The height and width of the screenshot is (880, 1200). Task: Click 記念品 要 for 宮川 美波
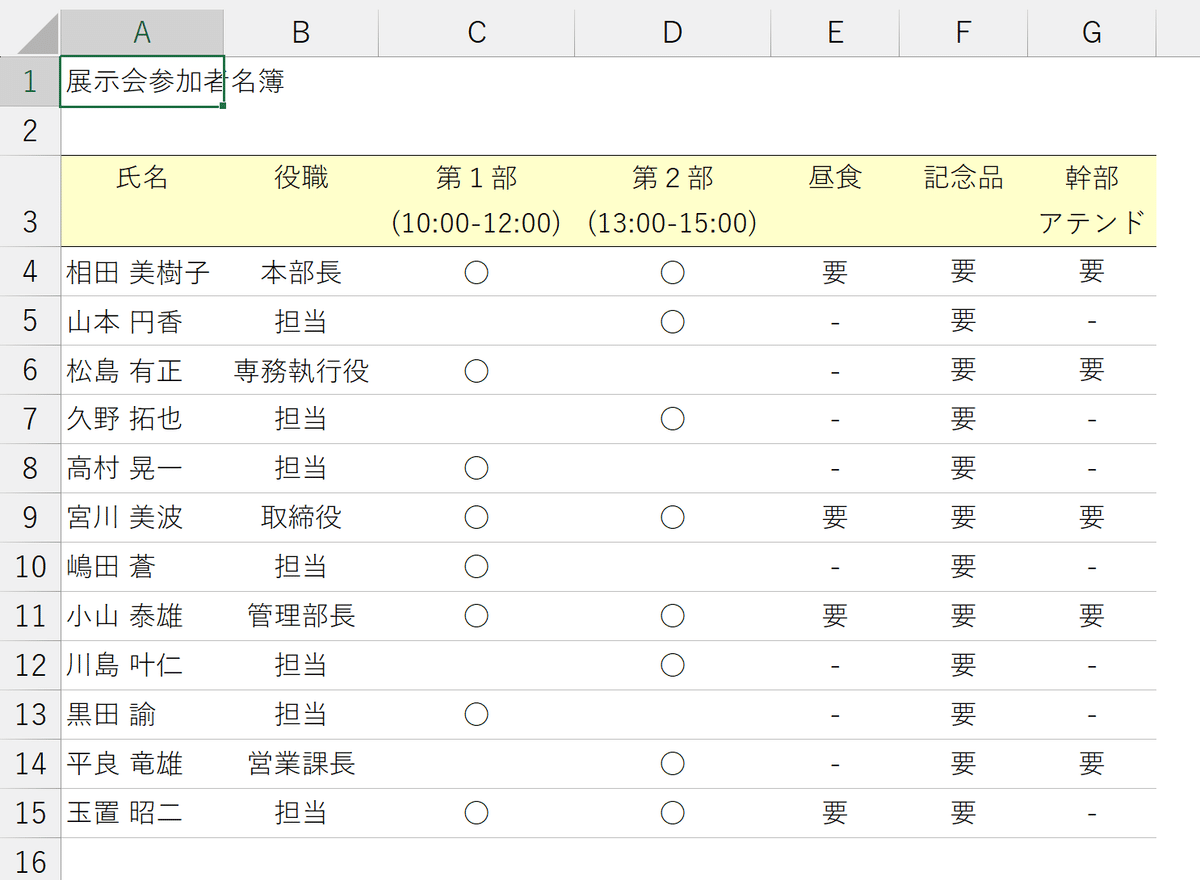coord(963,517)
